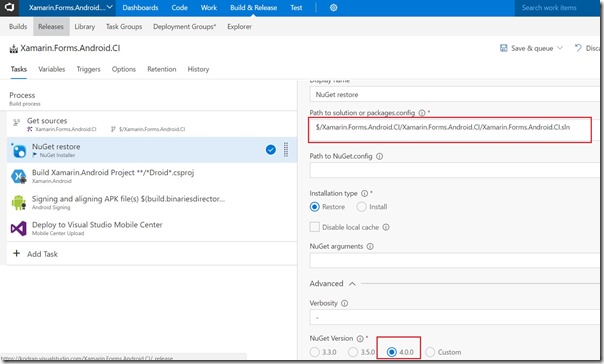This screenshot has width=604, height=364.
Task: Click the Path to solution input field
Action: tap(450, 130)
